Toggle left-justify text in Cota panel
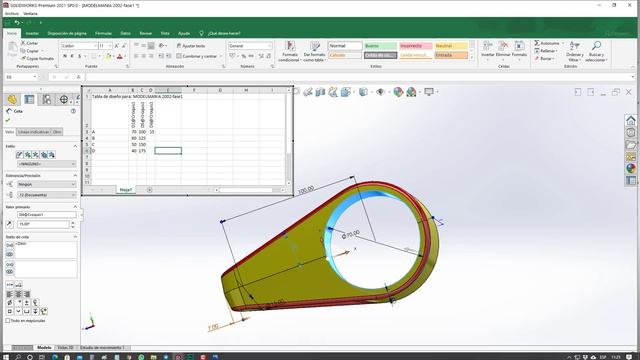Screen dimensions: 640x360 [10, 294]
